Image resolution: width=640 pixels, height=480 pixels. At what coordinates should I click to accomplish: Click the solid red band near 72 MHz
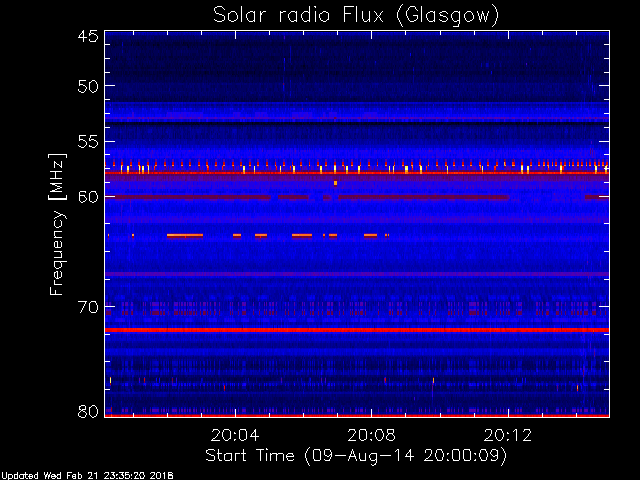tap(357, 330)
